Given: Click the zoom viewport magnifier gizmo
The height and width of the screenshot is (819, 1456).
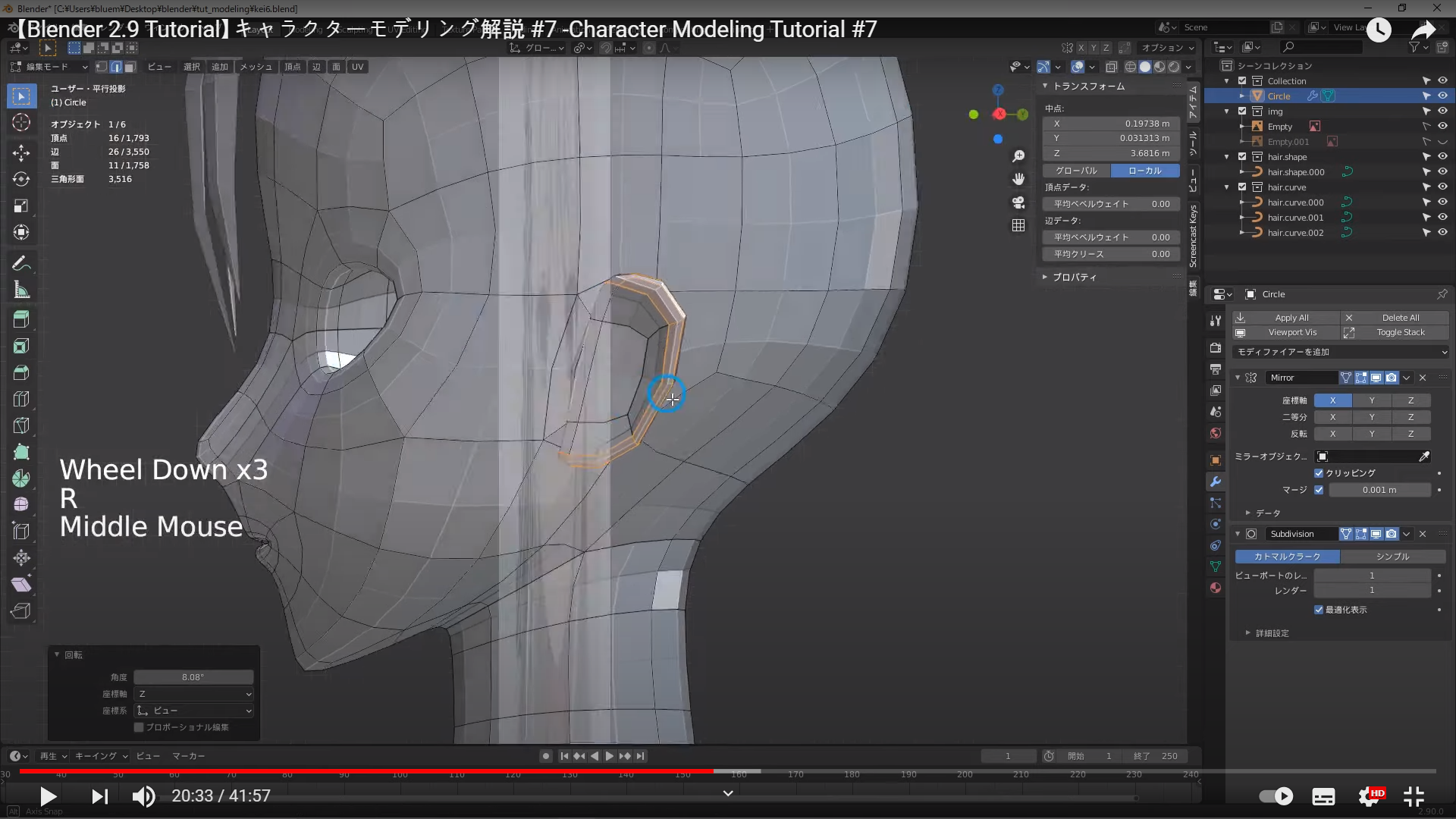Looking at the screenshot, I should point(1018,156).
